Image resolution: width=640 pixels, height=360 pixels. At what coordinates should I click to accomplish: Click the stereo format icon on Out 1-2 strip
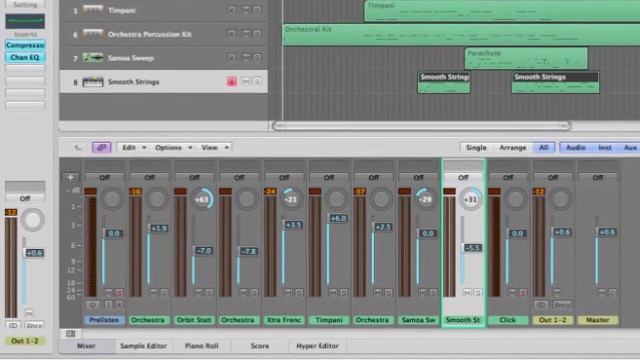point(541,304)
